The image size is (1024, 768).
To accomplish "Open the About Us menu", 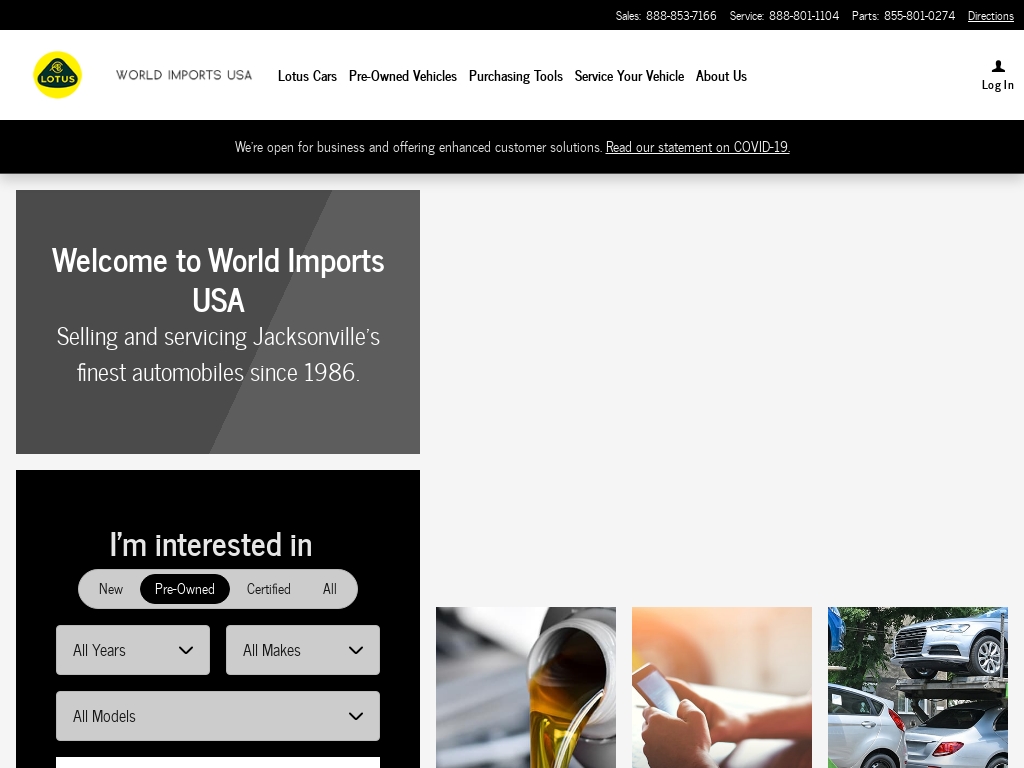I will tap(721, 76).
